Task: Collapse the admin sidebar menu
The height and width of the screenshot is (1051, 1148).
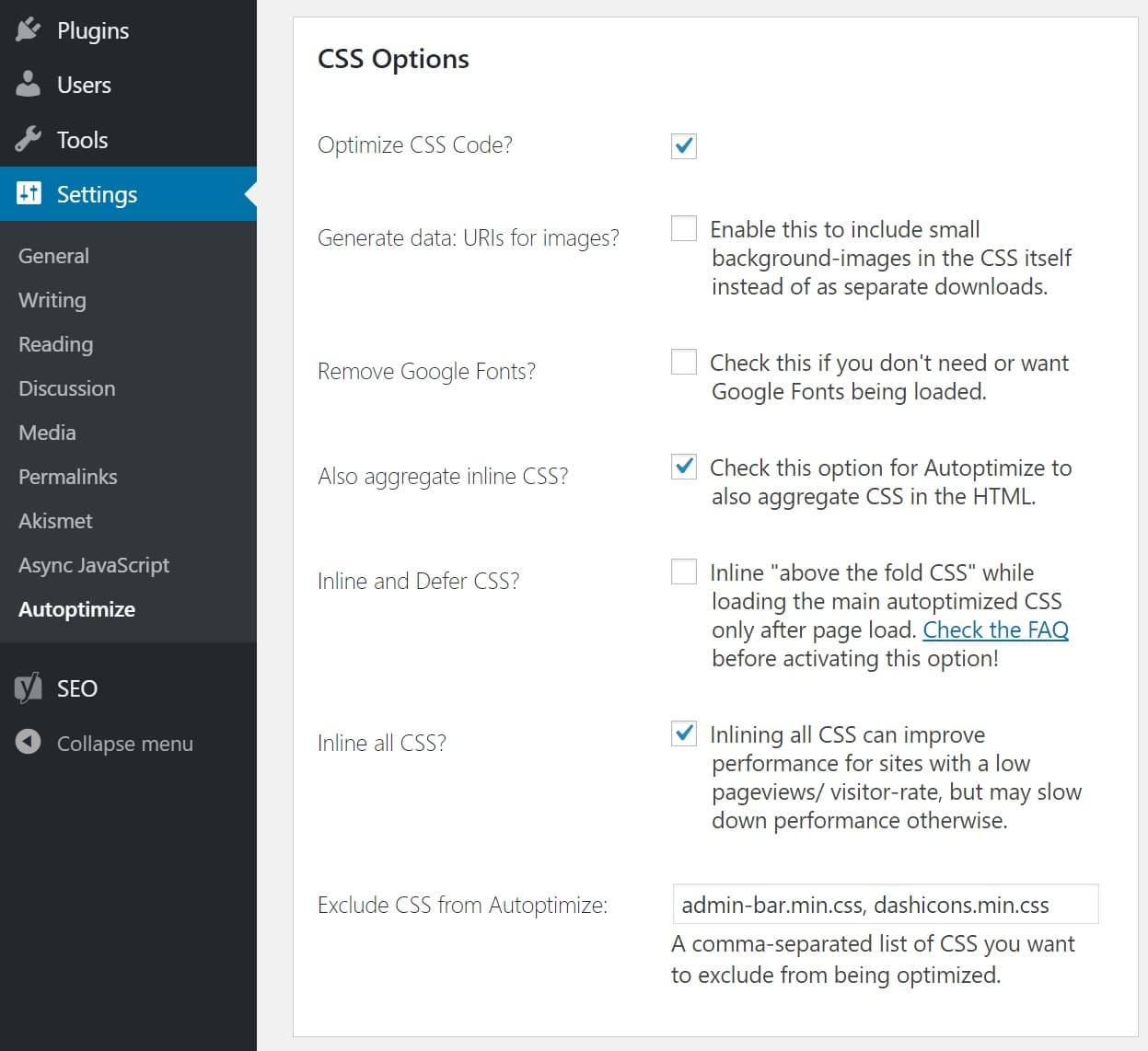Action: click(x=124, y=743)
